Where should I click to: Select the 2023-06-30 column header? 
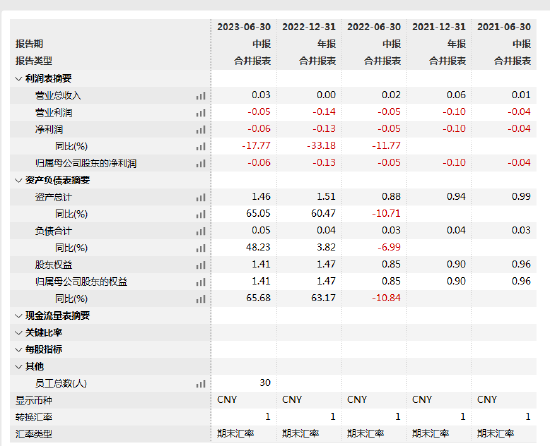pyautogui.click(x=244, y=27)
